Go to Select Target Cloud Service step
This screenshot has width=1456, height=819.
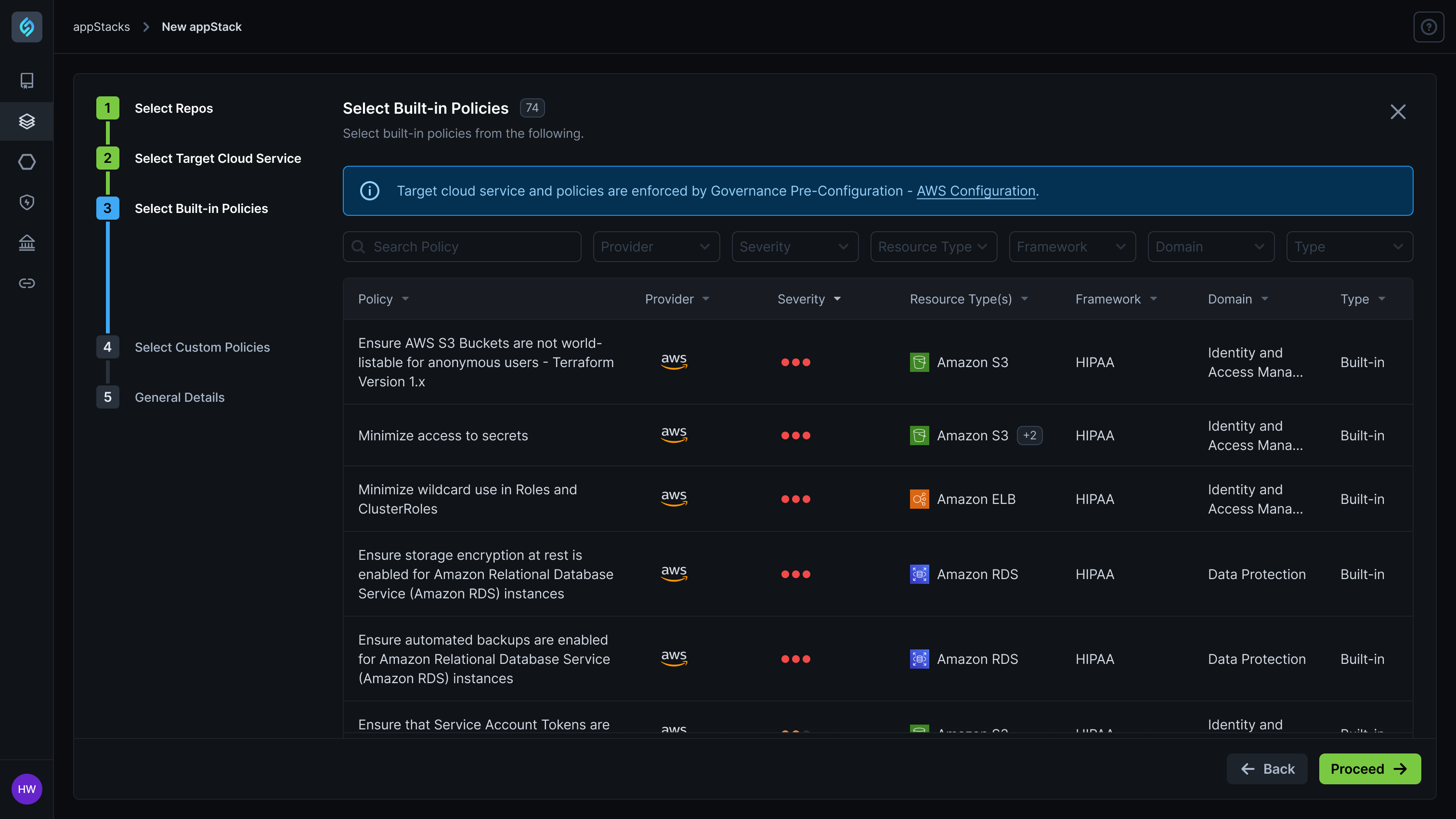(218, 159)
